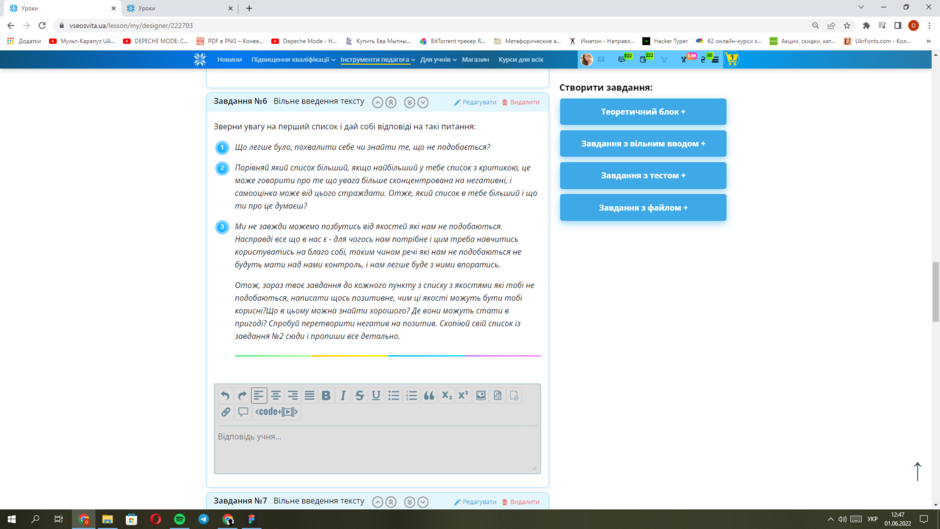Insert an image into the editor
The width and height of the screenshot is (940, 529).
(x=481, y=395)
